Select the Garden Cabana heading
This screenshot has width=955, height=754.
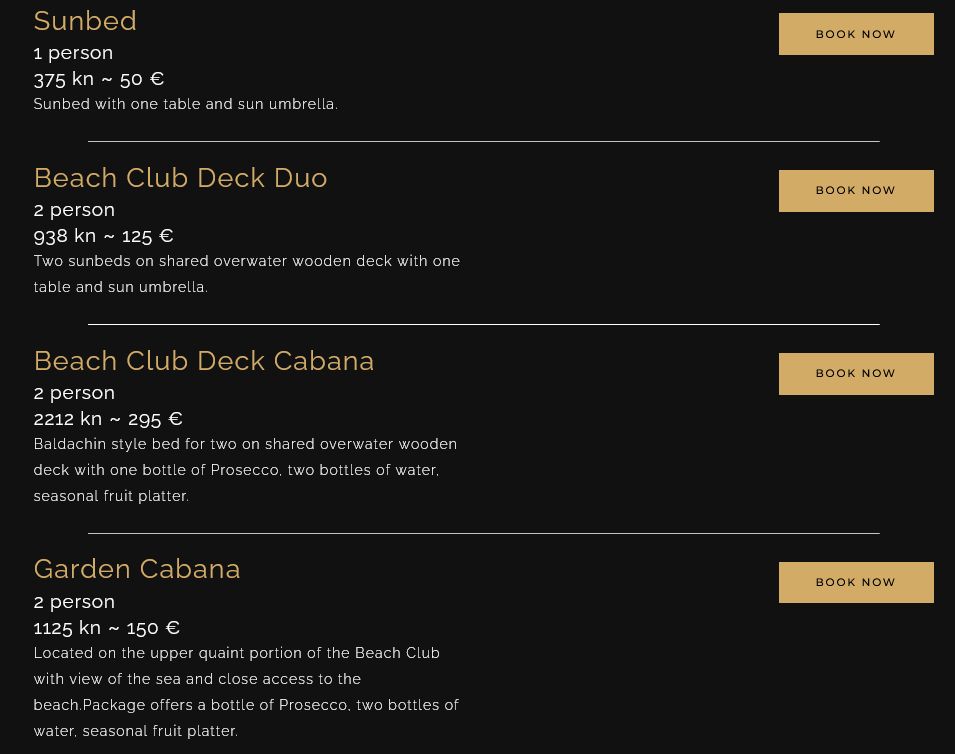pyautogui.click(x=137, y=569)
